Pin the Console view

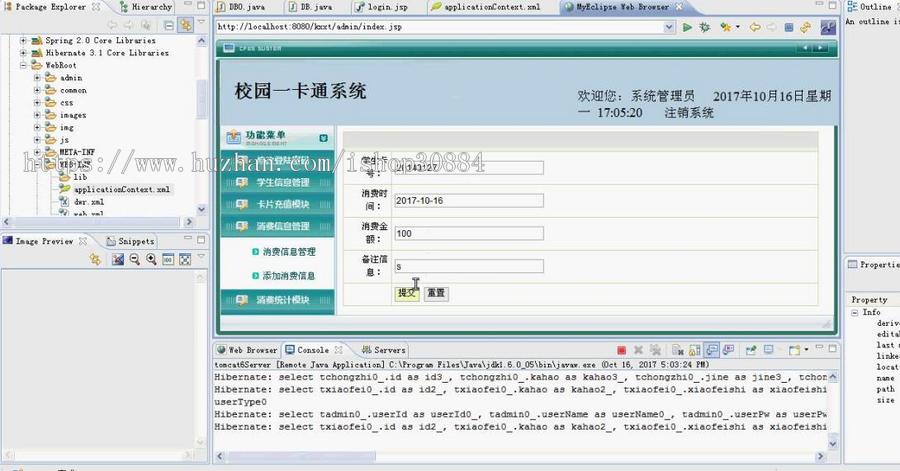click(x=751, y=349)
